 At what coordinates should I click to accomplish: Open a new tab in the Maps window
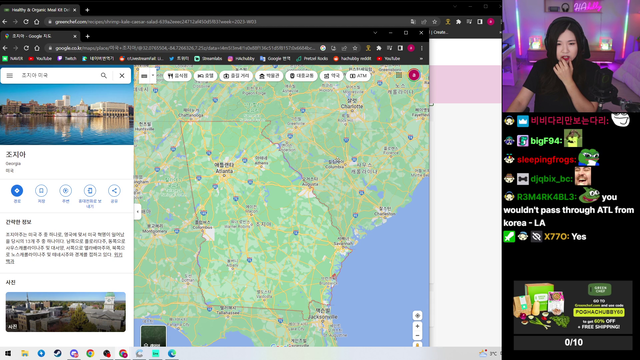click(87, 36)
